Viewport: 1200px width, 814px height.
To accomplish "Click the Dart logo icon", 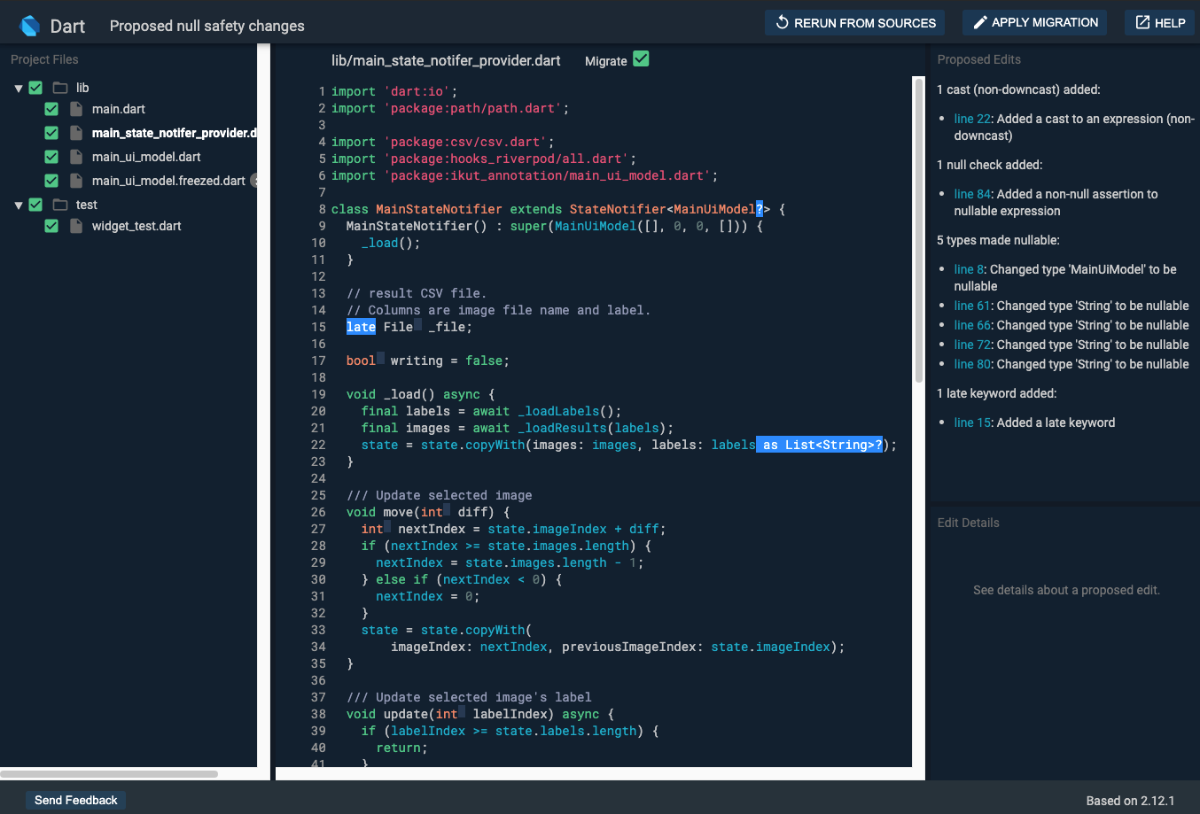I will click(29, 25).
